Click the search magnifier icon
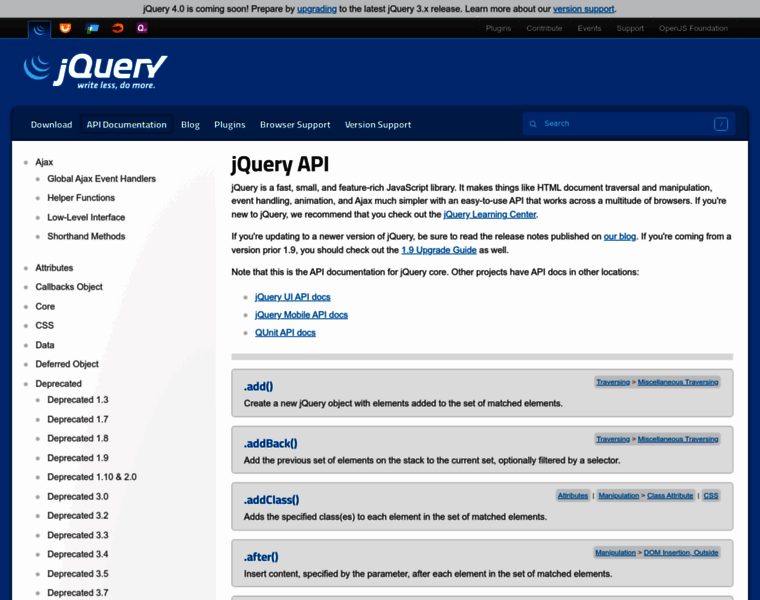Screen dimensions: 760x600 coord(533,124)
